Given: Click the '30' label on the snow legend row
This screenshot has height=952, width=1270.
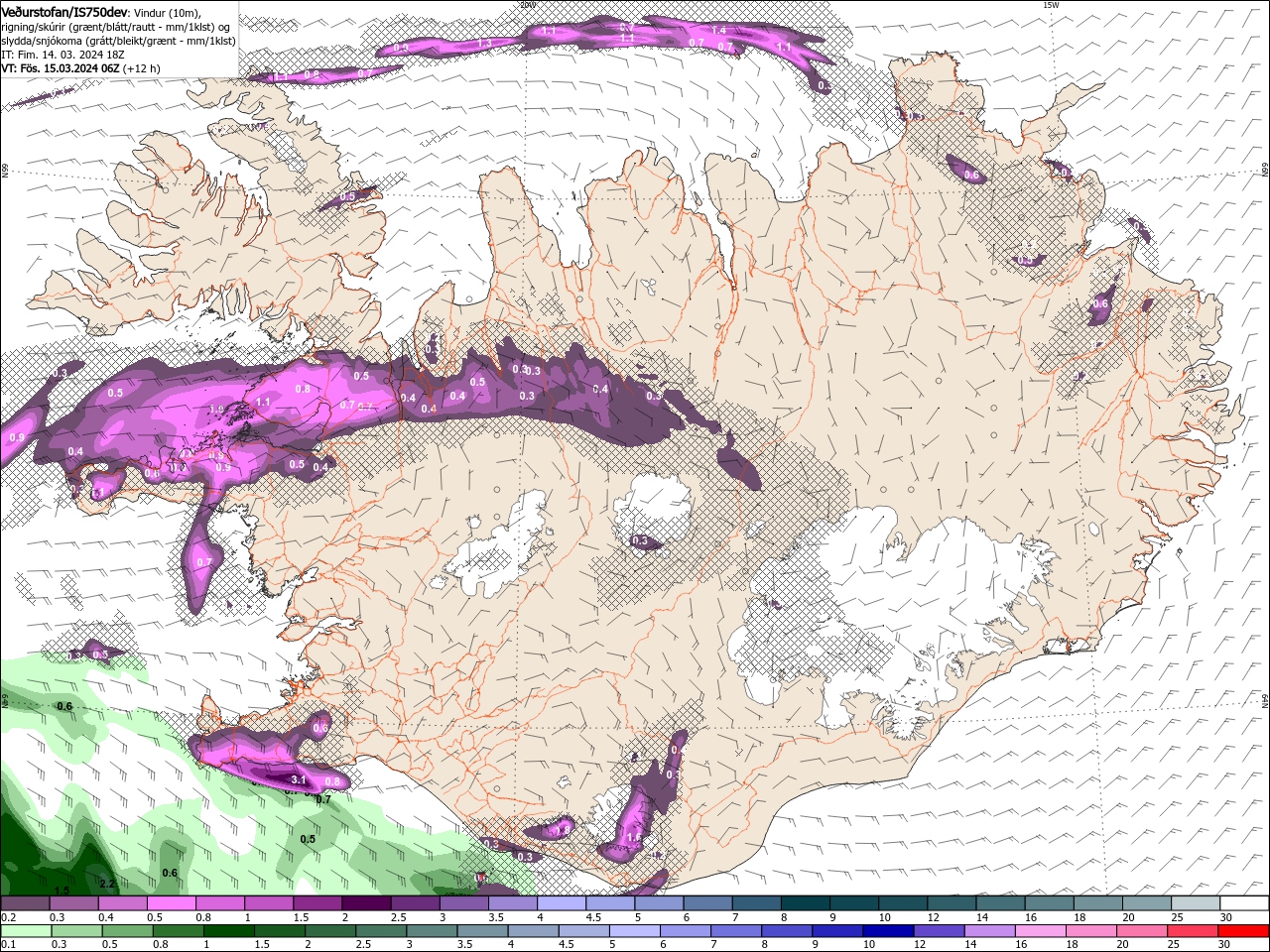Looking at the screenshot, I should coord(1226,917).
